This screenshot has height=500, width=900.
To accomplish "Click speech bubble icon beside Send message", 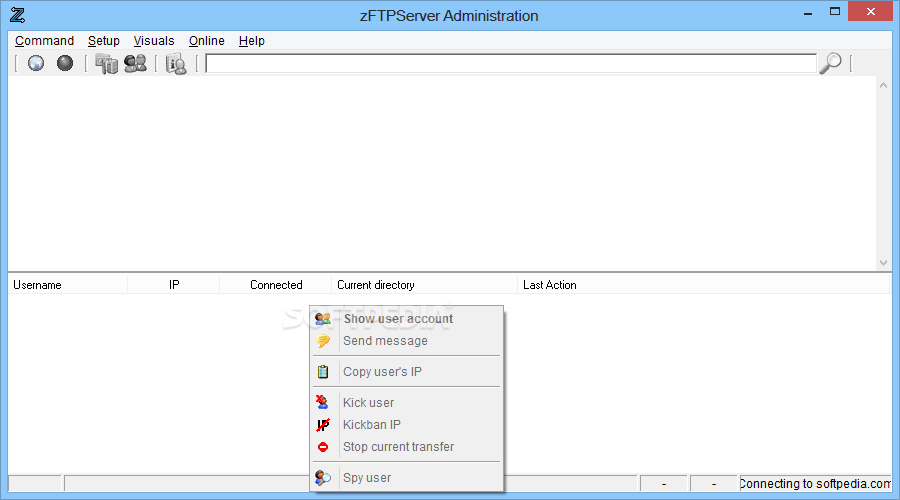I will 323,341.
